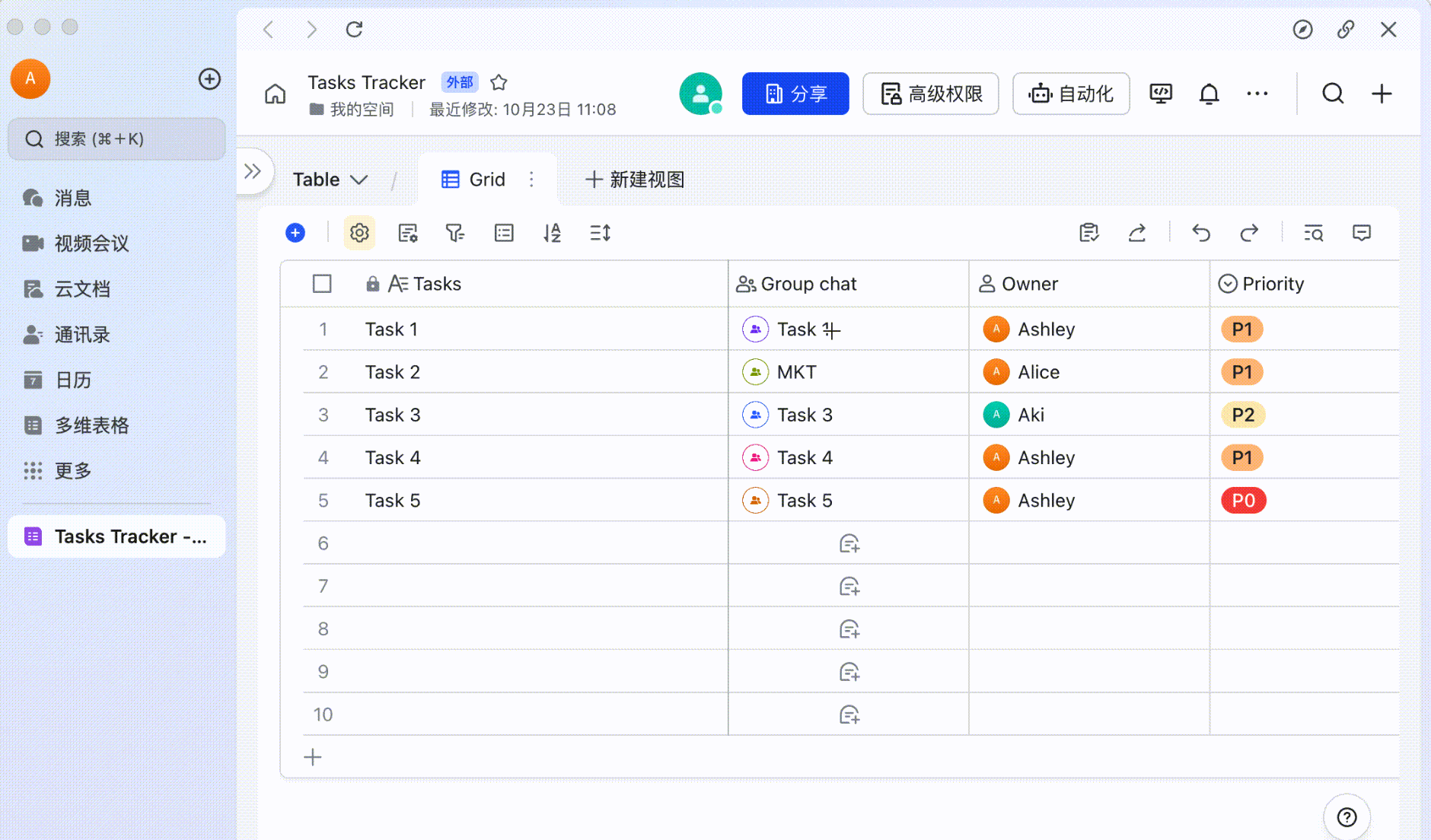Click the red P0 priority tag
Screen dimensions: 1431x840
click(1243, 501)
